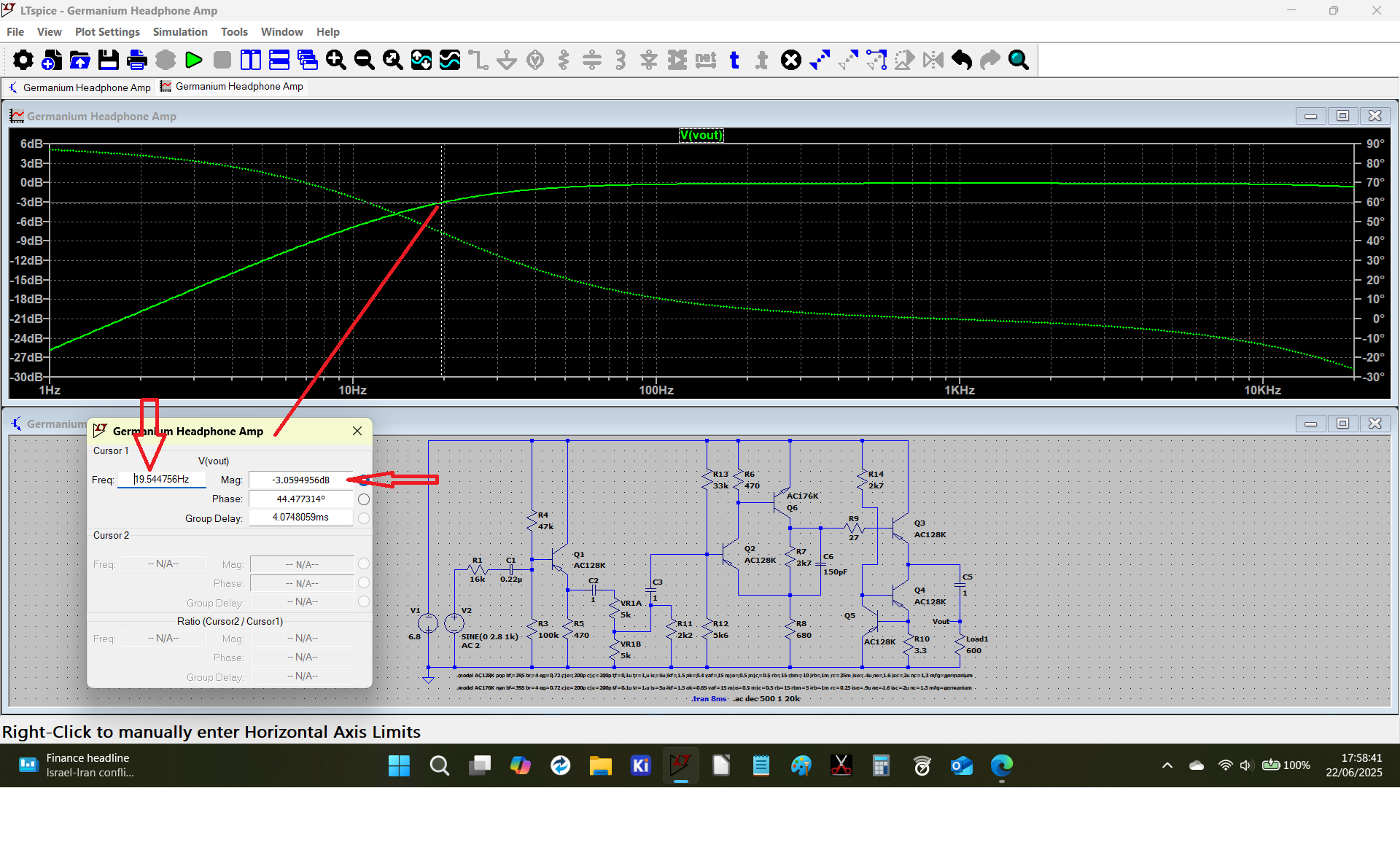Click the 90° label on phase axis
Viewport: 1400px width, 858px height.
pyautogui.click(x=1375, y=144)
